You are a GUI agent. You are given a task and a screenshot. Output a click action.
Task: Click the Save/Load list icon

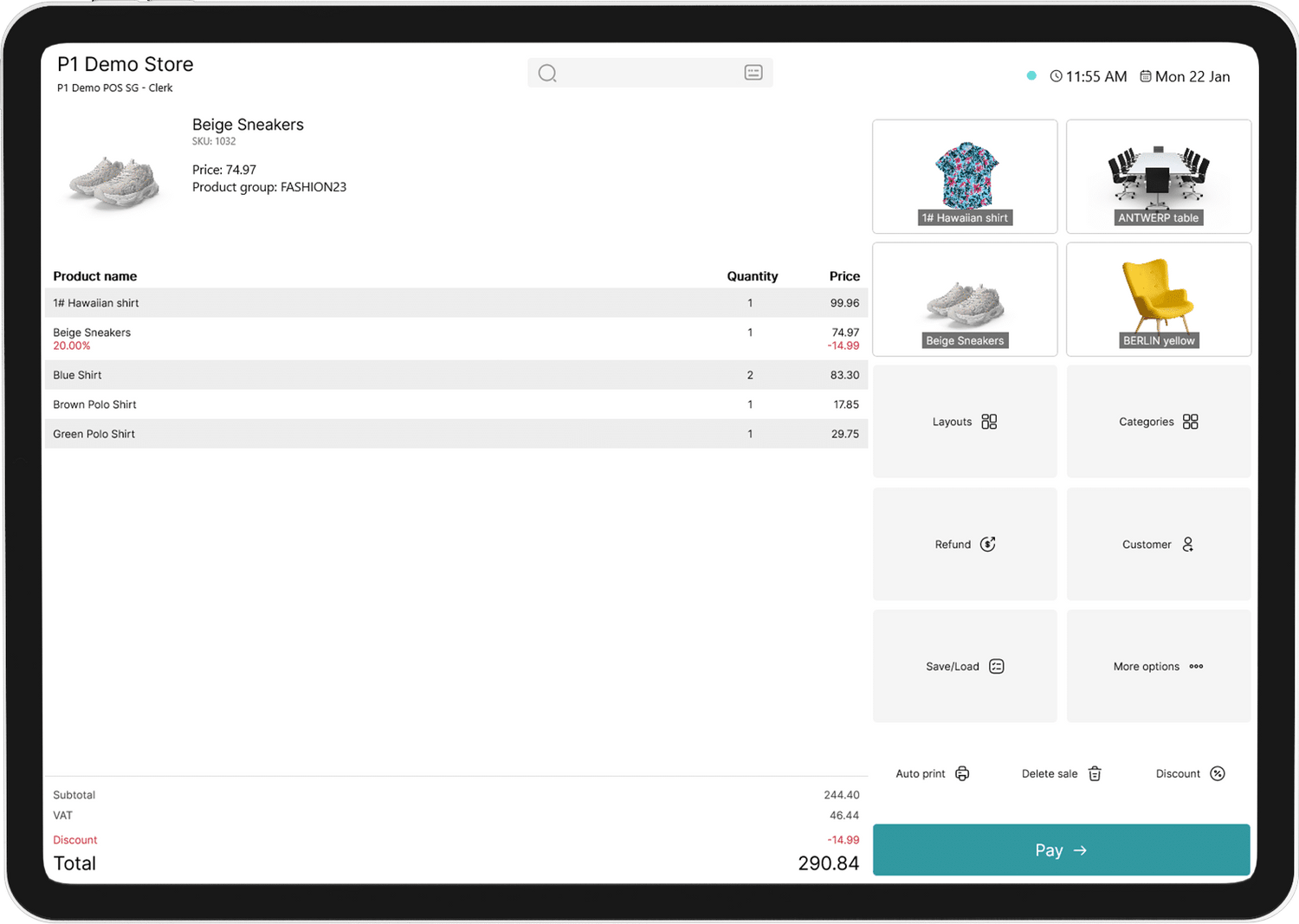(996, 666)
